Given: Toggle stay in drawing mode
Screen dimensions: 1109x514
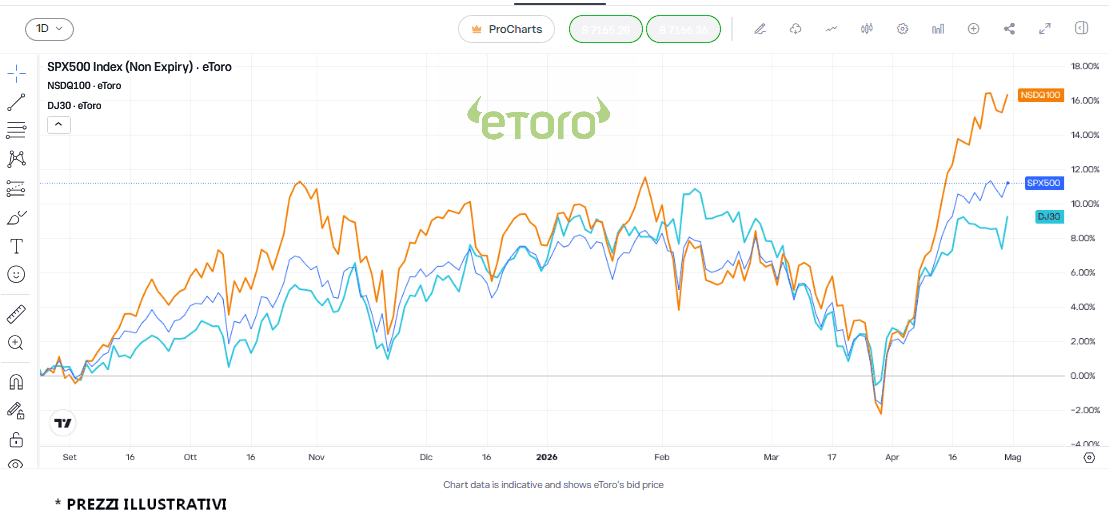Looking at the screenshot, I should click(x=16, y=410).
